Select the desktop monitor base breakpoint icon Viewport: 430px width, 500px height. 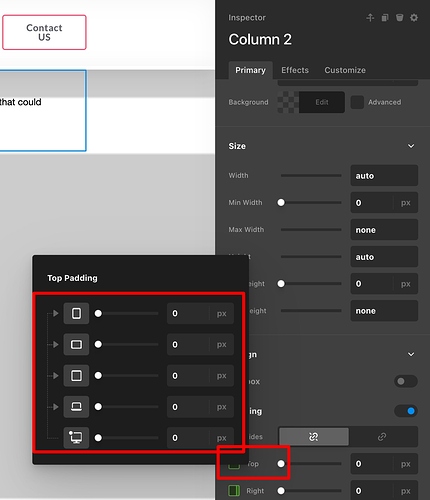click(76, 437)
